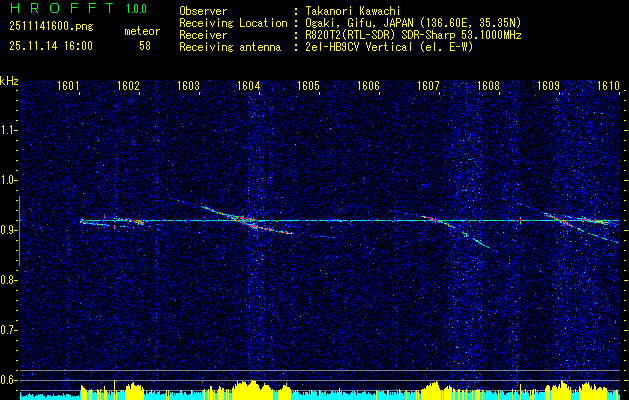Click the 2el-HB9CV Vertical antenna text
Image resolution: width=629 pixels, height=400 pixels.
coord(390,47)
